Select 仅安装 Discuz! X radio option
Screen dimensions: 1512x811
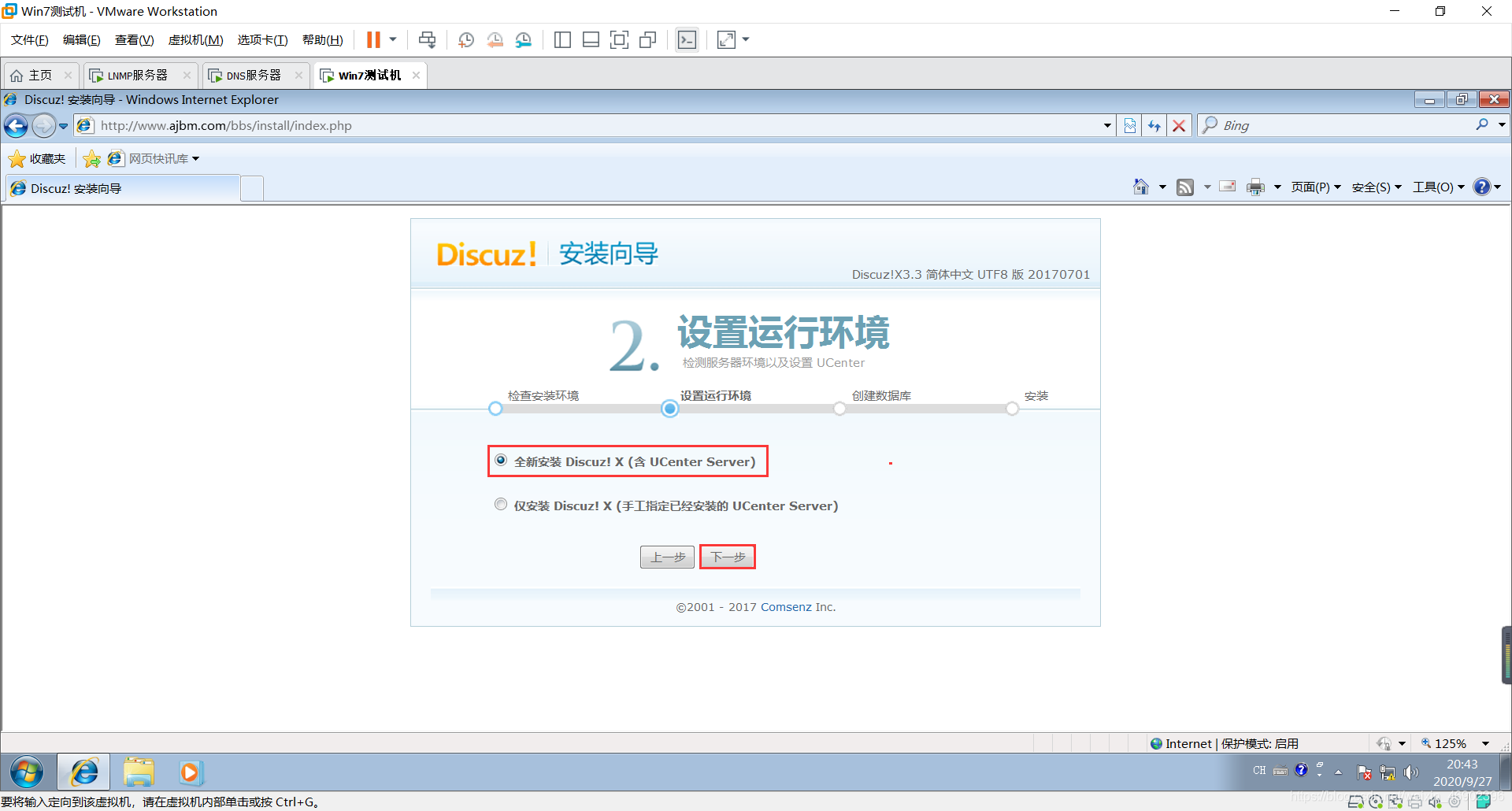(x=501, y=505)
